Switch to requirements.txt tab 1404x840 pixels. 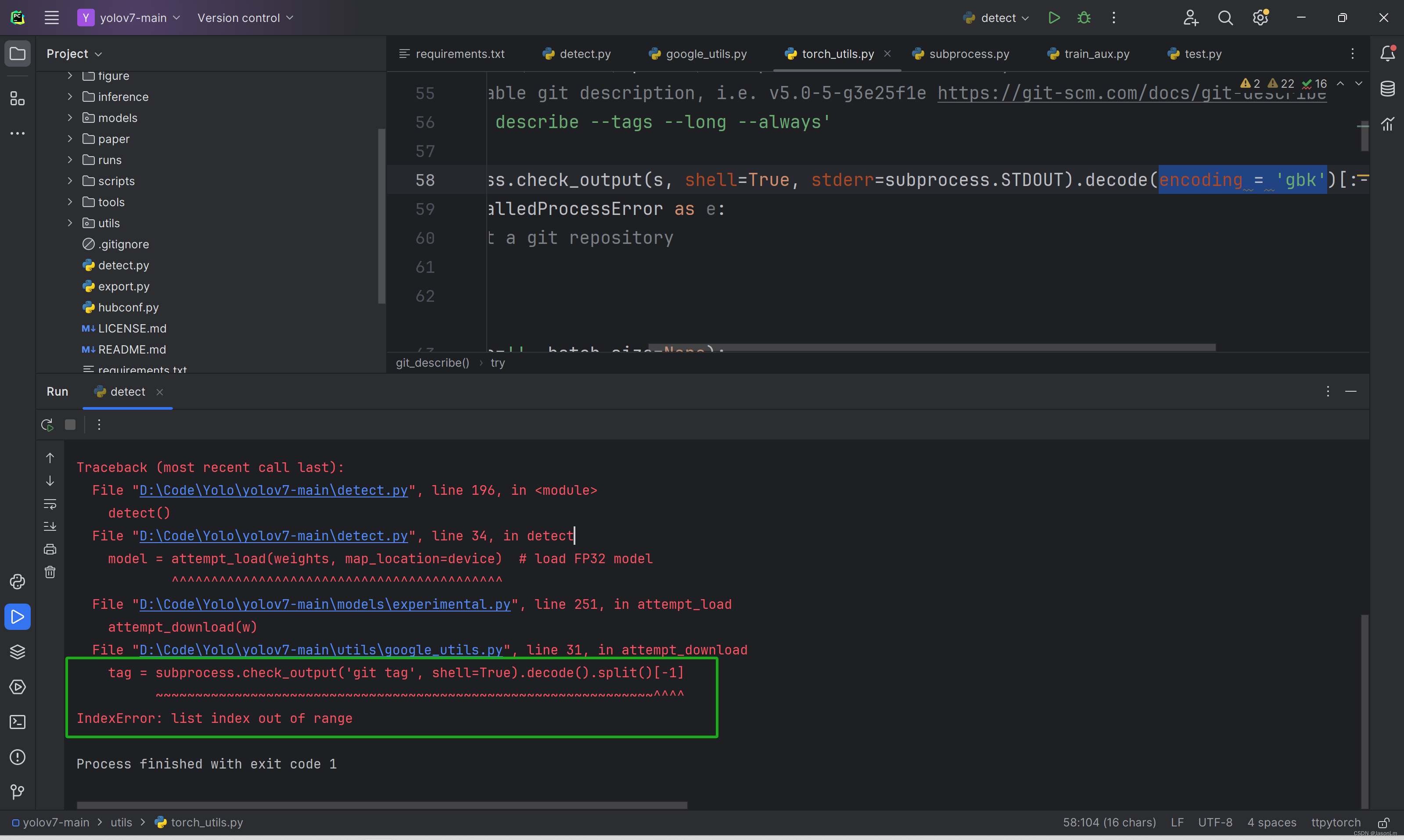(452, 54)
